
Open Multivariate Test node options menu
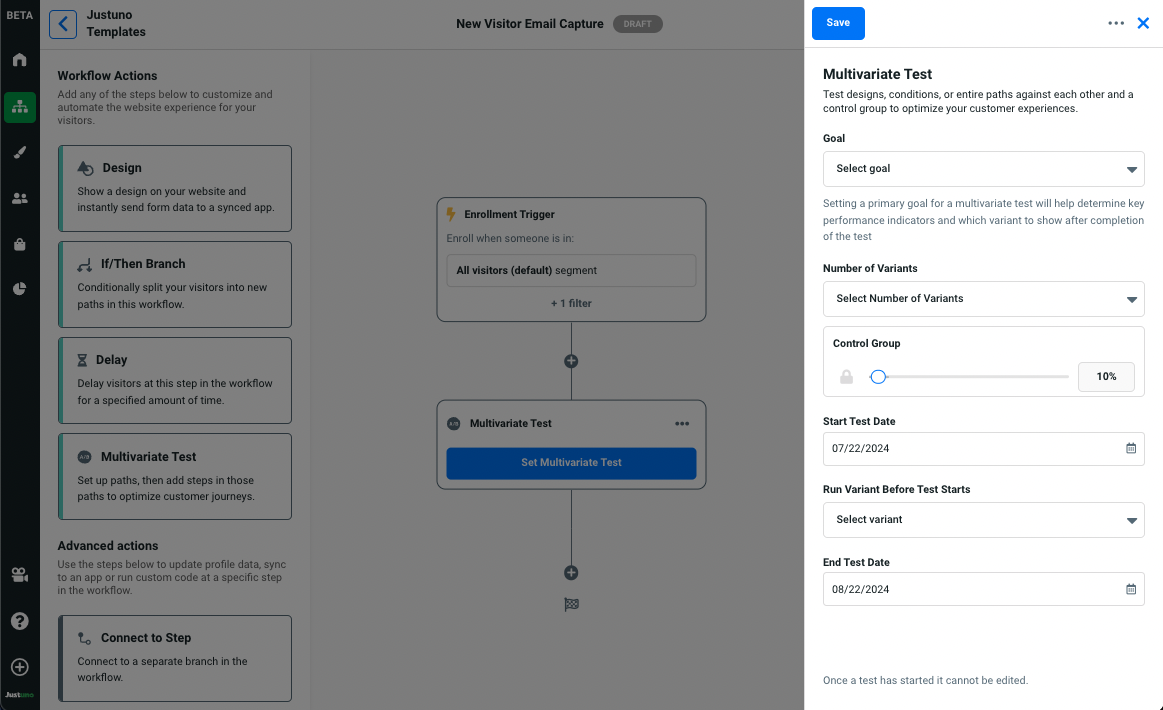(x=682, y=424)
